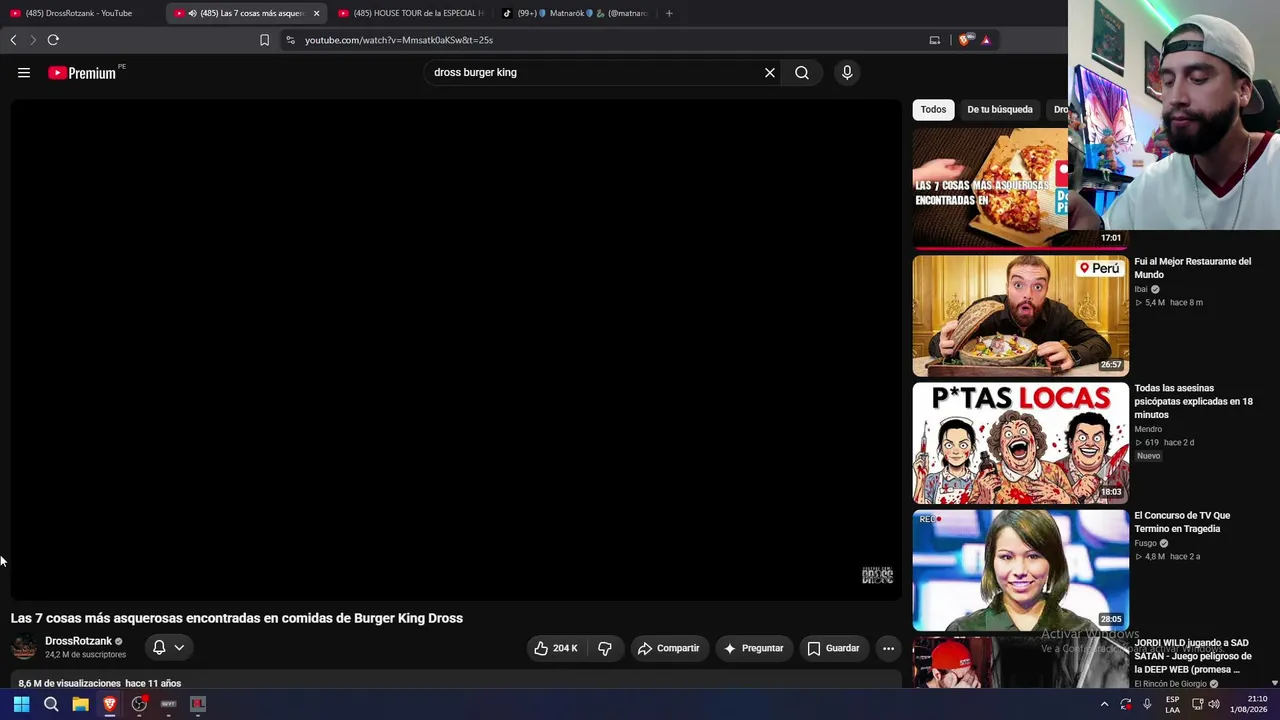Go forward with the browser forward arrow
Image resolution: width=1280 pixels, height=720 pixels.
pyautogui.click(x=33, y=40)
